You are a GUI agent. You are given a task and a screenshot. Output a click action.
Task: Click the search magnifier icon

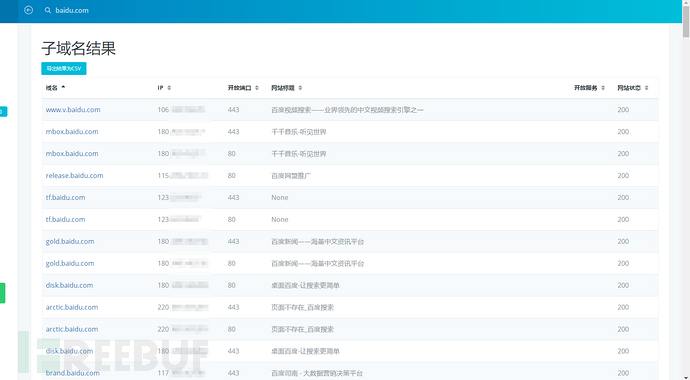click(x=48, y=10)
